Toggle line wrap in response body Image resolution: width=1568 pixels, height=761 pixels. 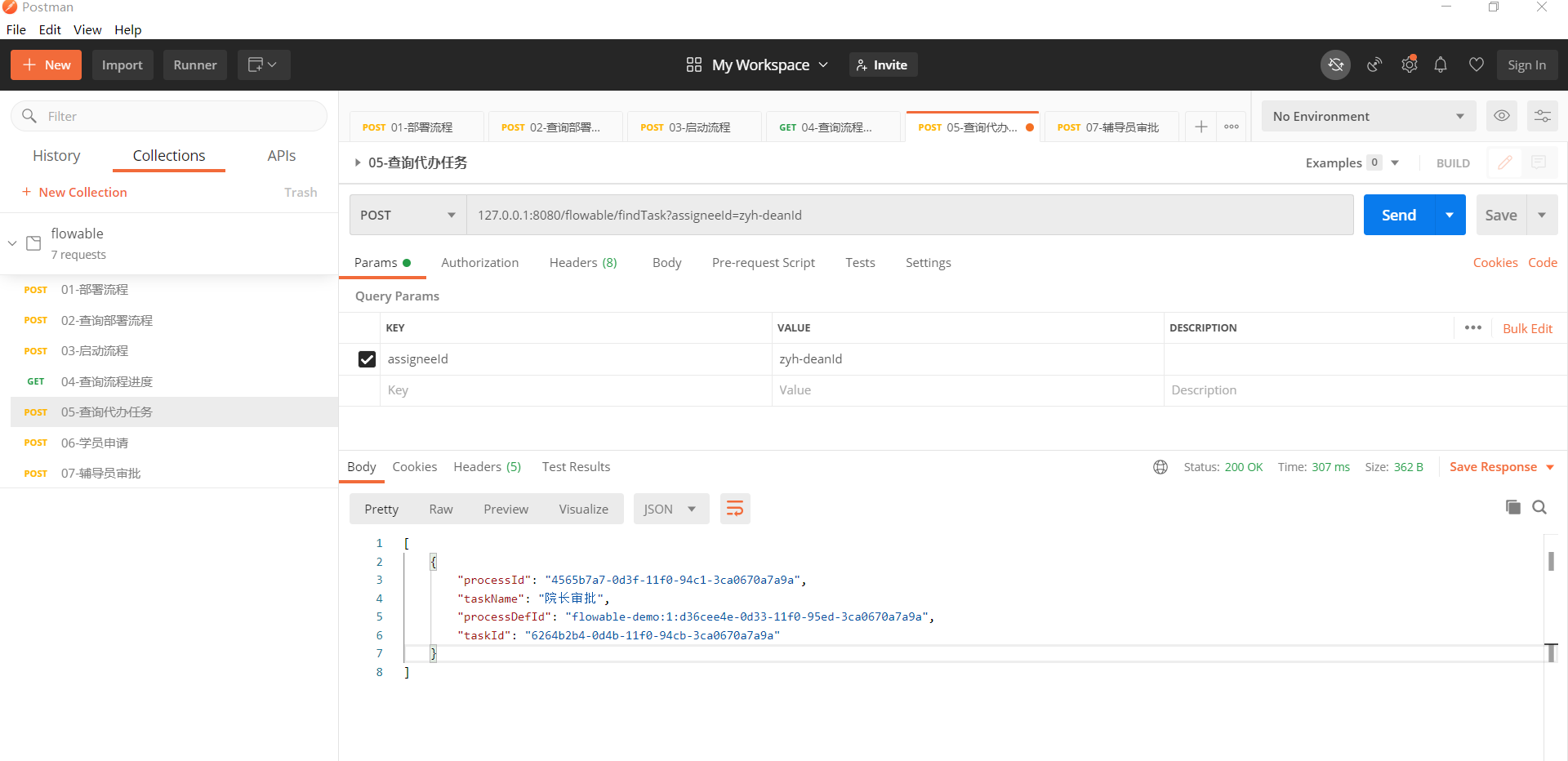pos(735,509)
